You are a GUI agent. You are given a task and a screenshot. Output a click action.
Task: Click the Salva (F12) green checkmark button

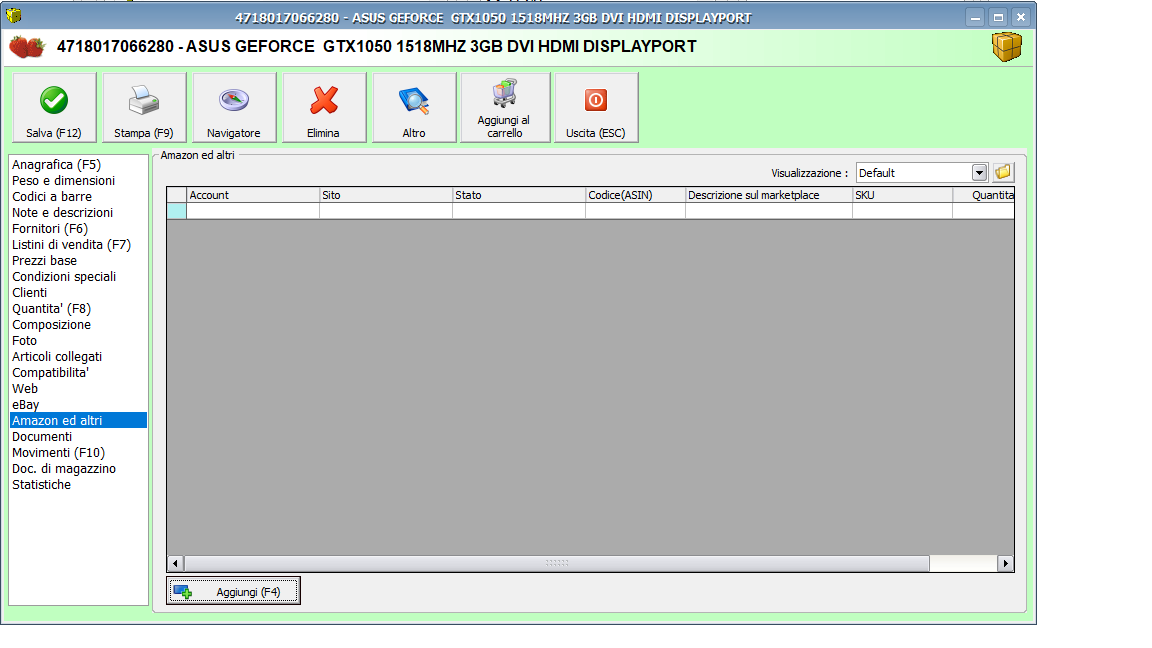tap(54, 107)
